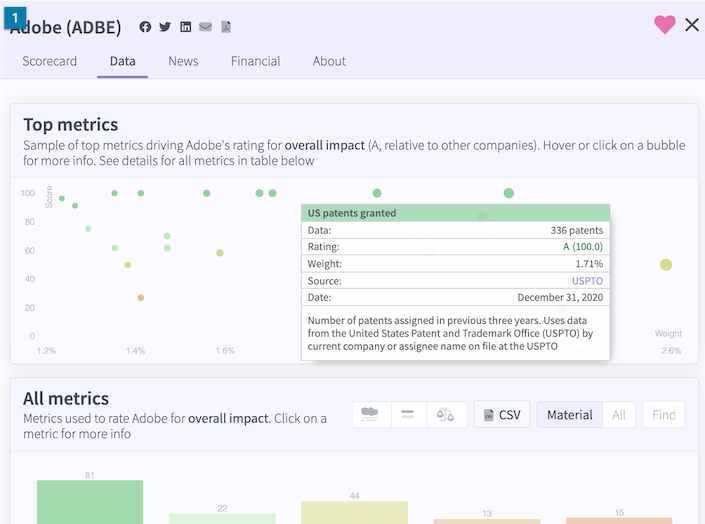Click the "A (100.0)" rating value

point(583,246)
